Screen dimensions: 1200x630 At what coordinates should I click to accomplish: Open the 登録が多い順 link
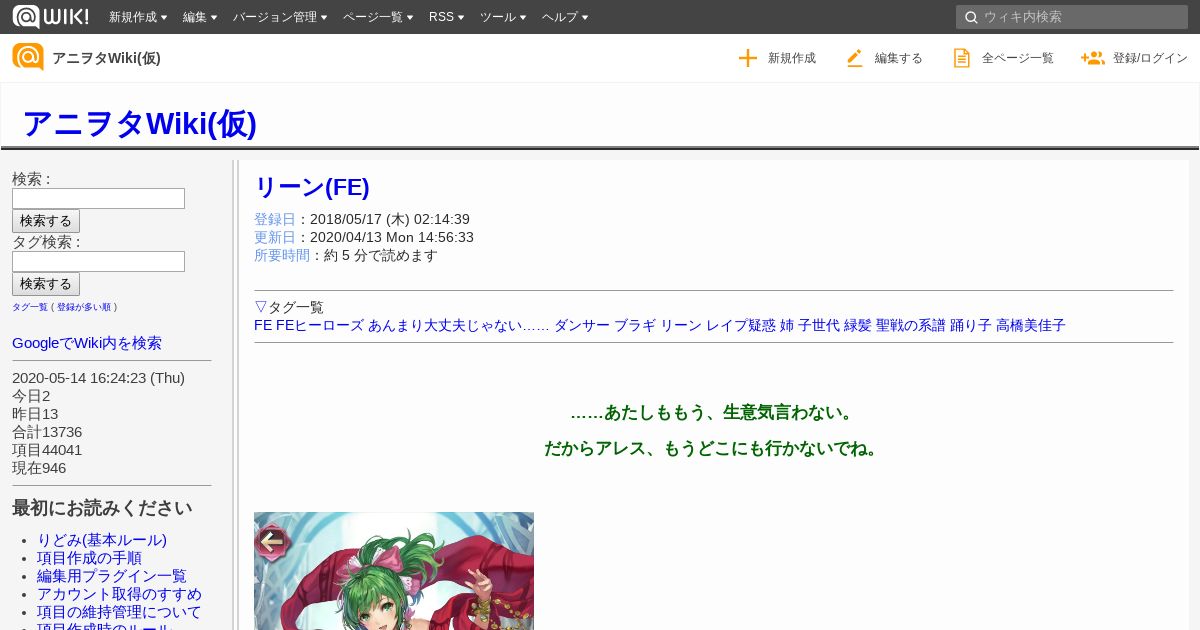click(x=84, y=307)
